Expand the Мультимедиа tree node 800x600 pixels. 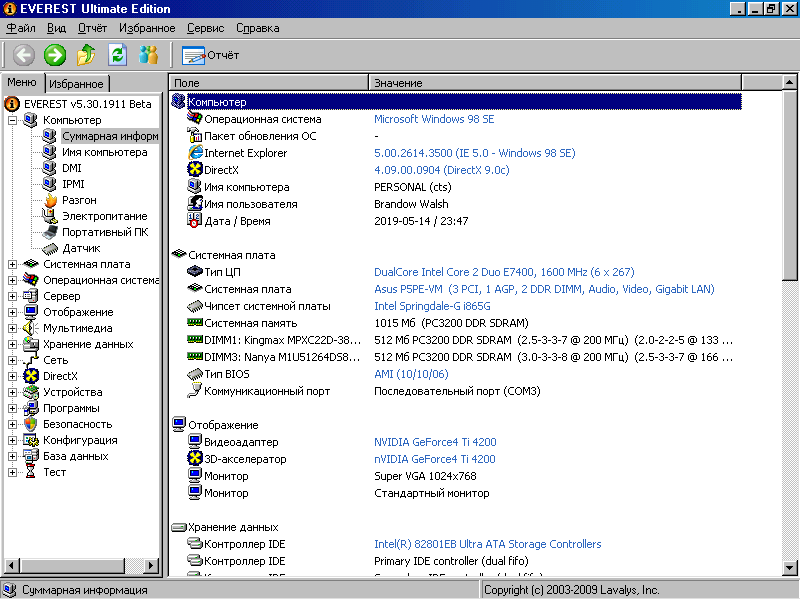tap(13, 328)
